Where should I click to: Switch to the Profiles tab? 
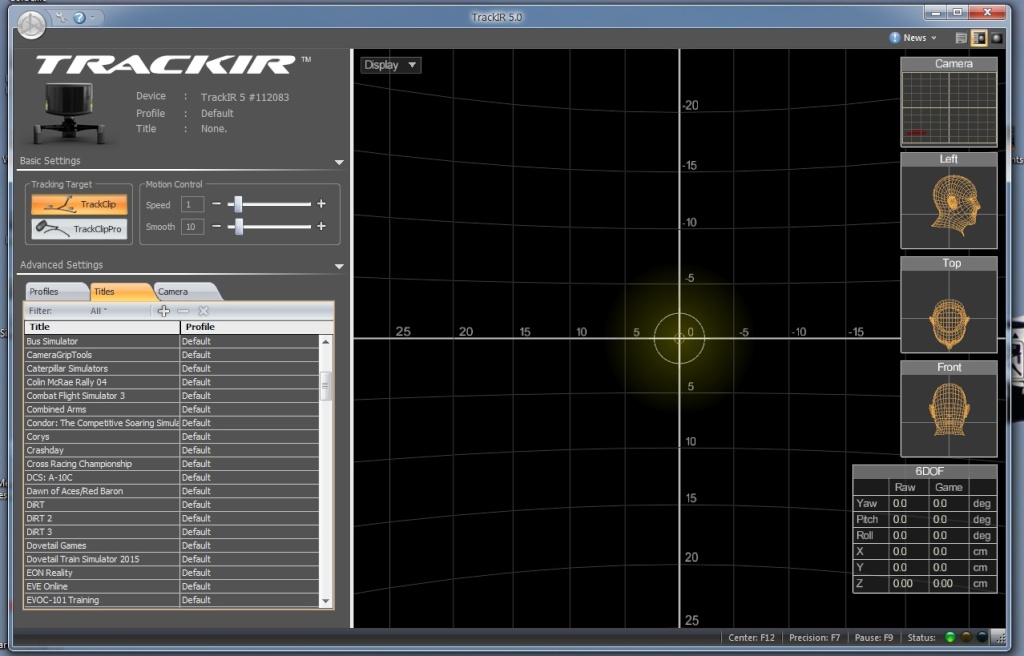[x=56, y=291]
